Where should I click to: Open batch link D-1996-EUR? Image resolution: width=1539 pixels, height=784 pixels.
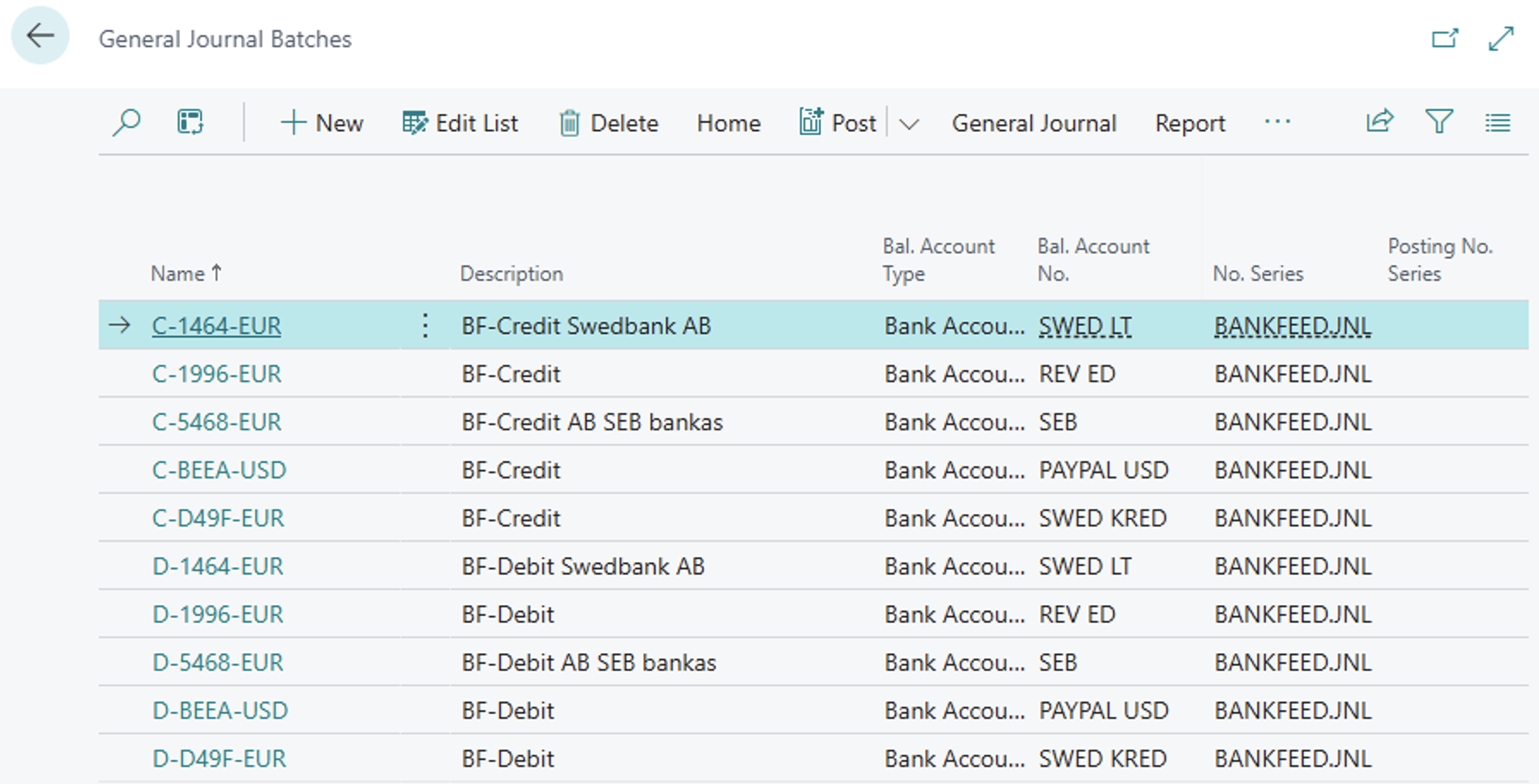218,615
